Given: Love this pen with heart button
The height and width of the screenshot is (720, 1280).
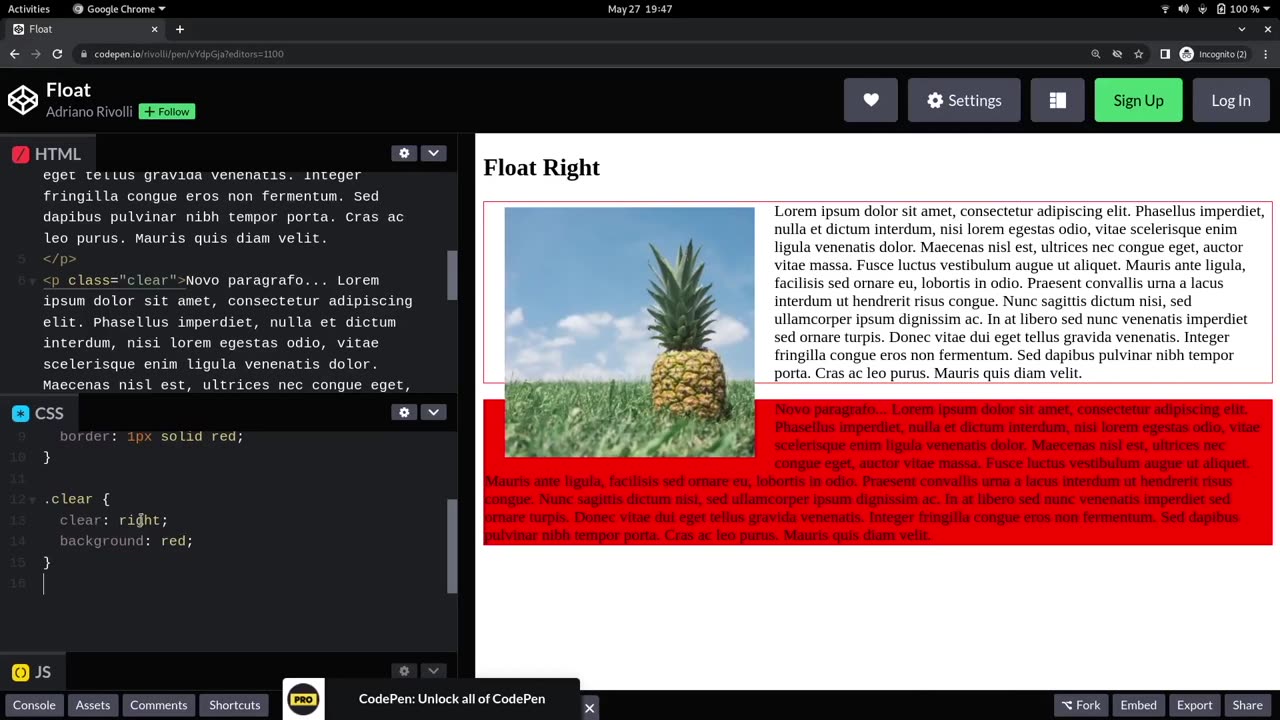Looking at the screenshot, I should coord(871,100).
